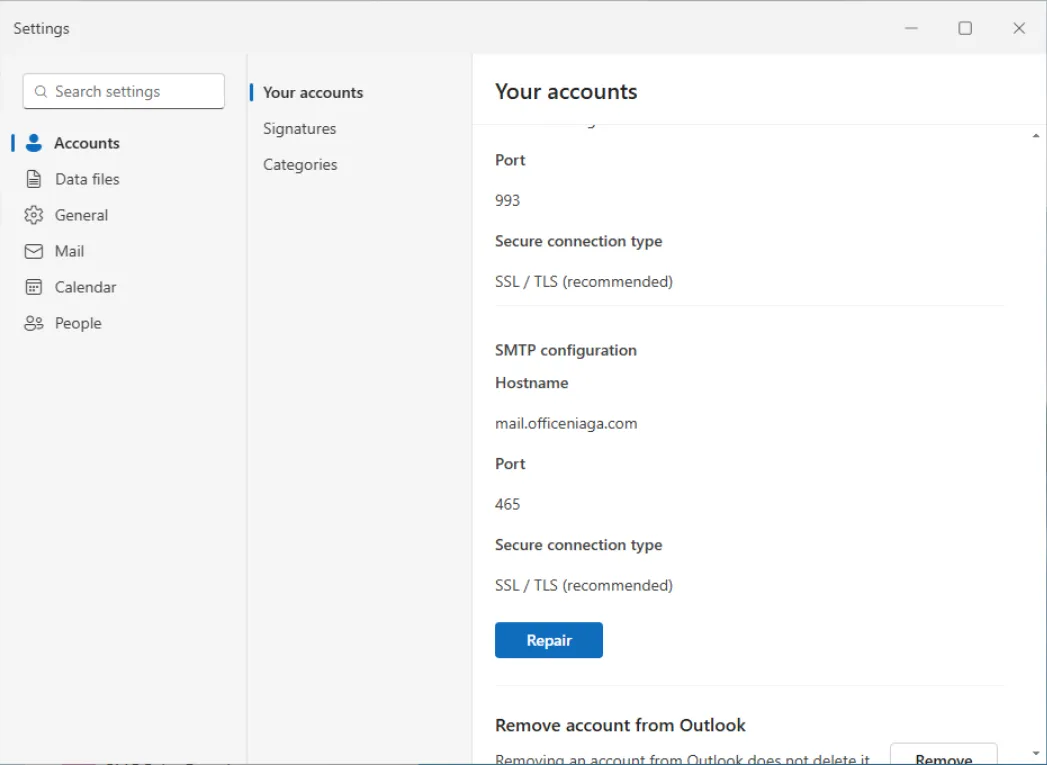Maximize the Settings window
The width and height of the screenshot is (1047, 765).
[965, 28]
